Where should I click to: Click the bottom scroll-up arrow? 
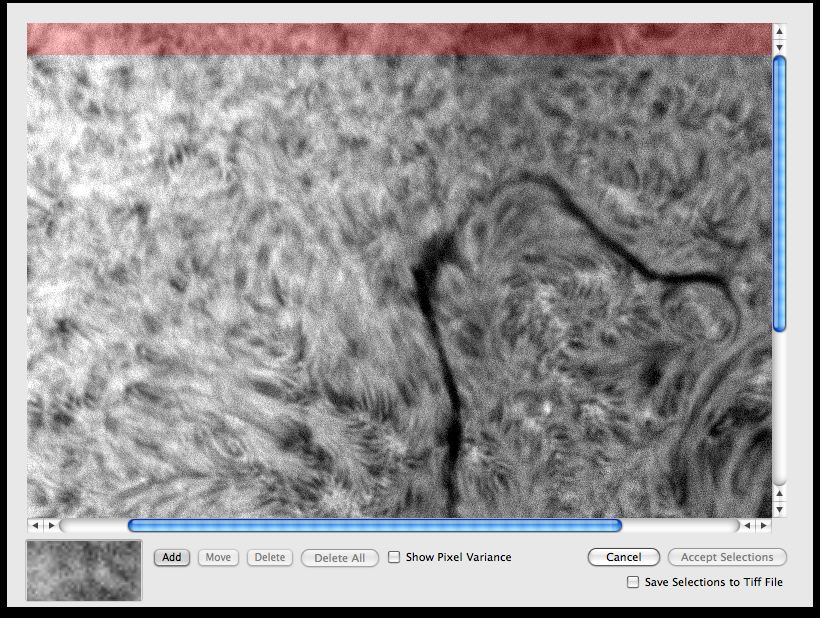(779, 493)
